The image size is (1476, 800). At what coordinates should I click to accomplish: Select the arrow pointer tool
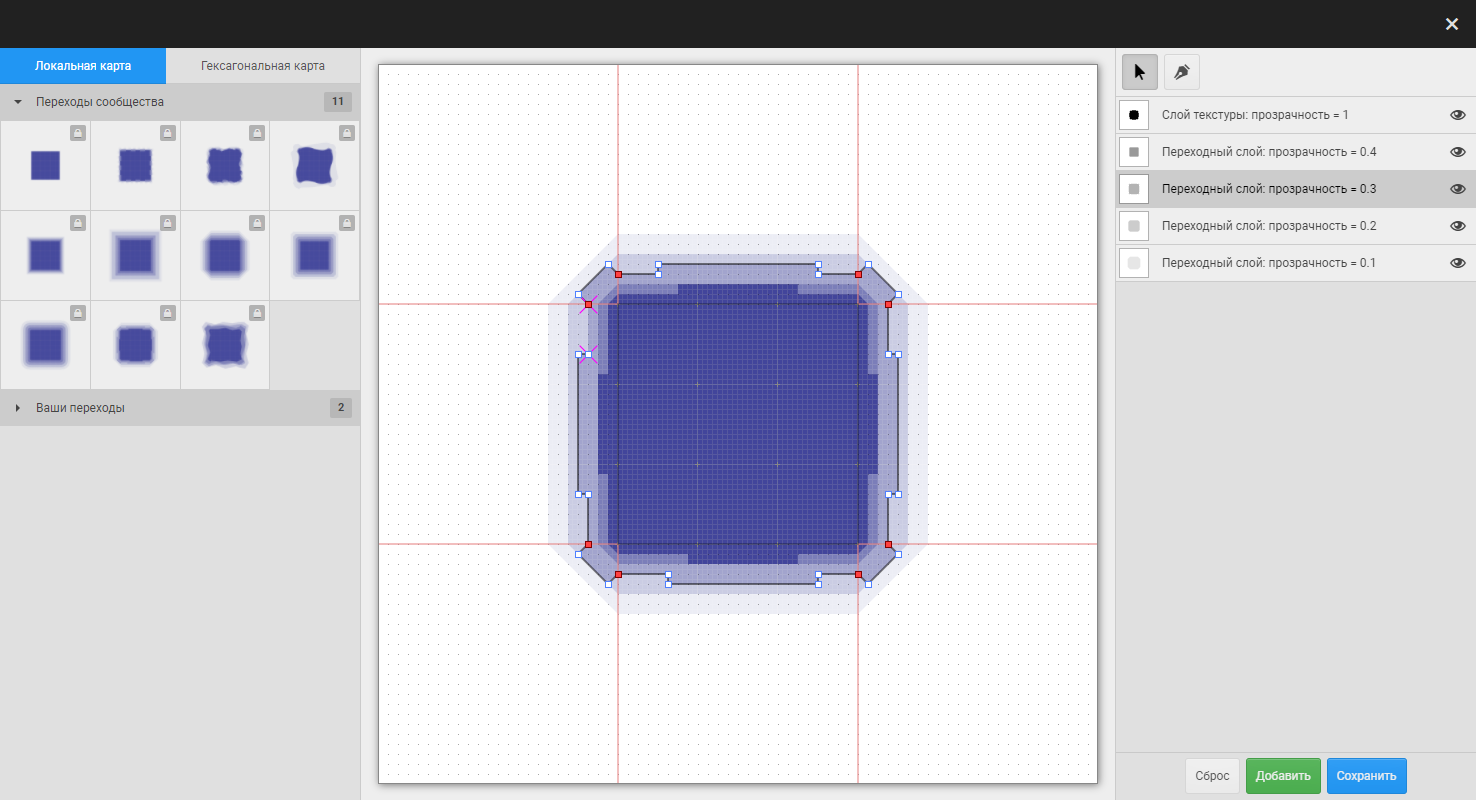[1140, 72]
